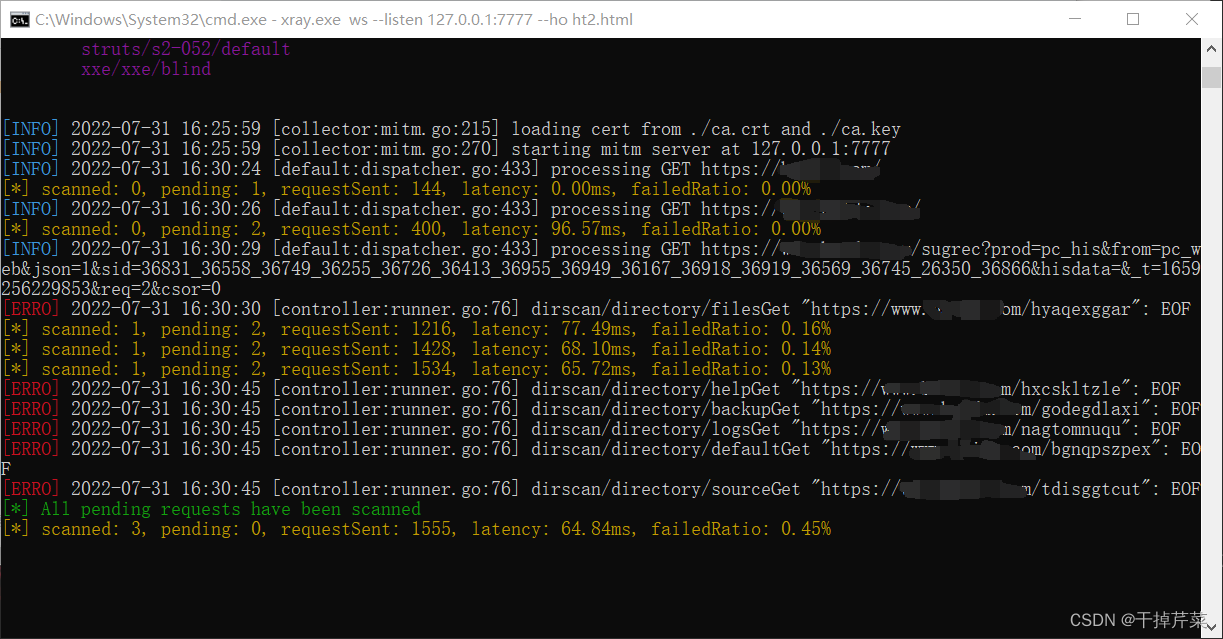Viewport: 1223px width, 639px height.
Task: Maximize the cmd.exe window
Action: 1133,19
